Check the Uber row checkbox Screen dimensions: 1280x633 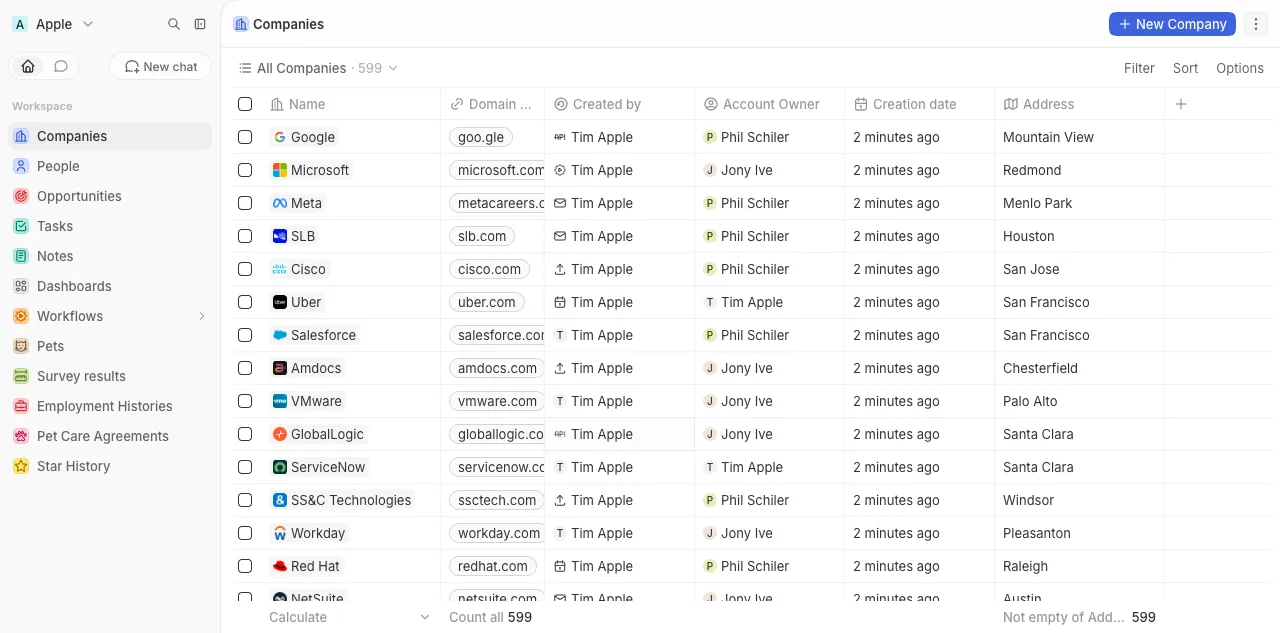245,302
